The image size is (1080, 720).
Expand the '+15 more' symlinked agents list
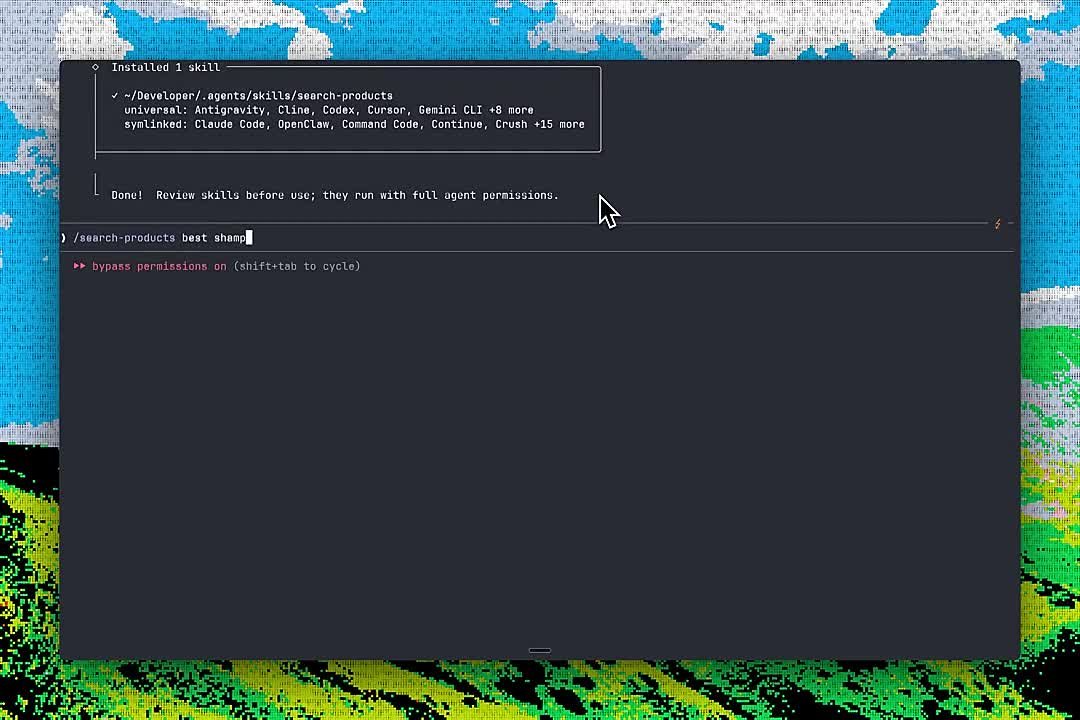[559, 125]
